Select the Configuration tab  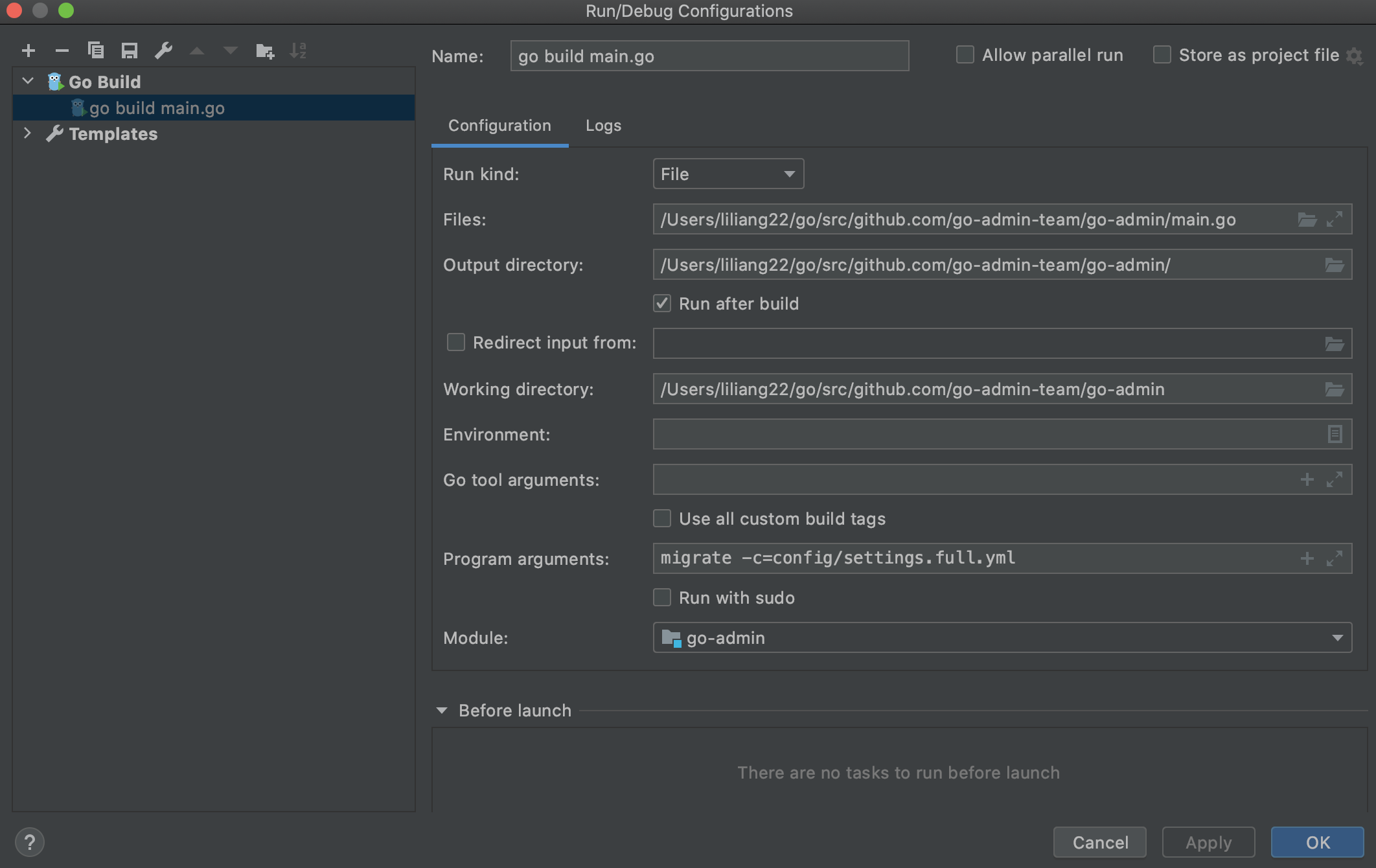pyautogui.click(x=499, y=126)
